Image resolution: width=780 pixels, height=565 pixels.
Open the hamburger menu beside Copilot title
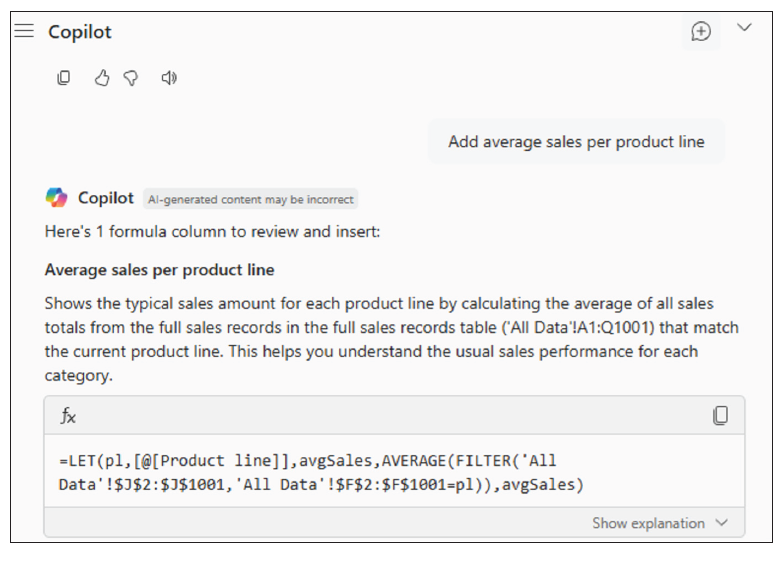point(25,31)
